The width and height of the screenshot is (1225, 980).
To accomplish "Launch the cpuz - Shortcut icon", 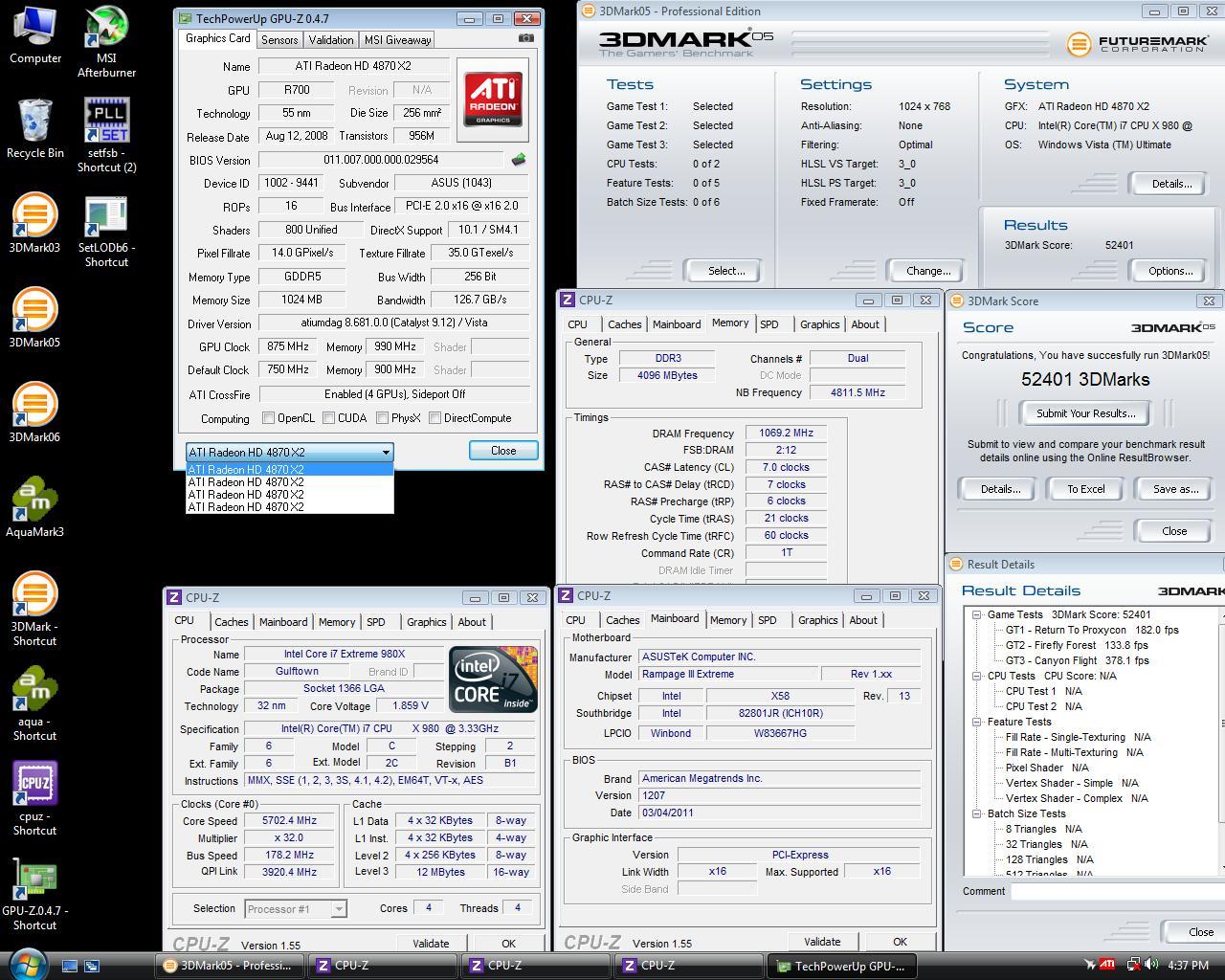I will 34,798.
